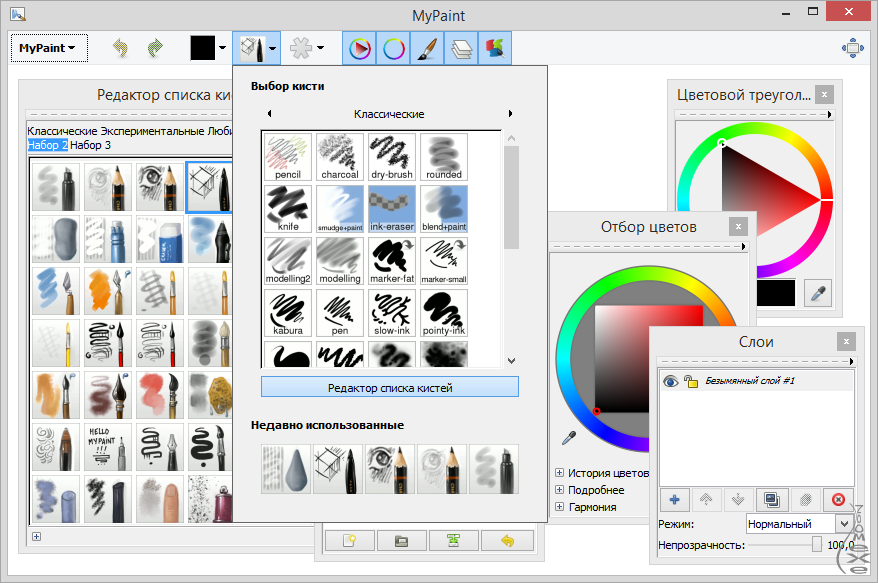The image size is (878, 583).
Task: Select the pencil brush
Action: click(288, 157)
